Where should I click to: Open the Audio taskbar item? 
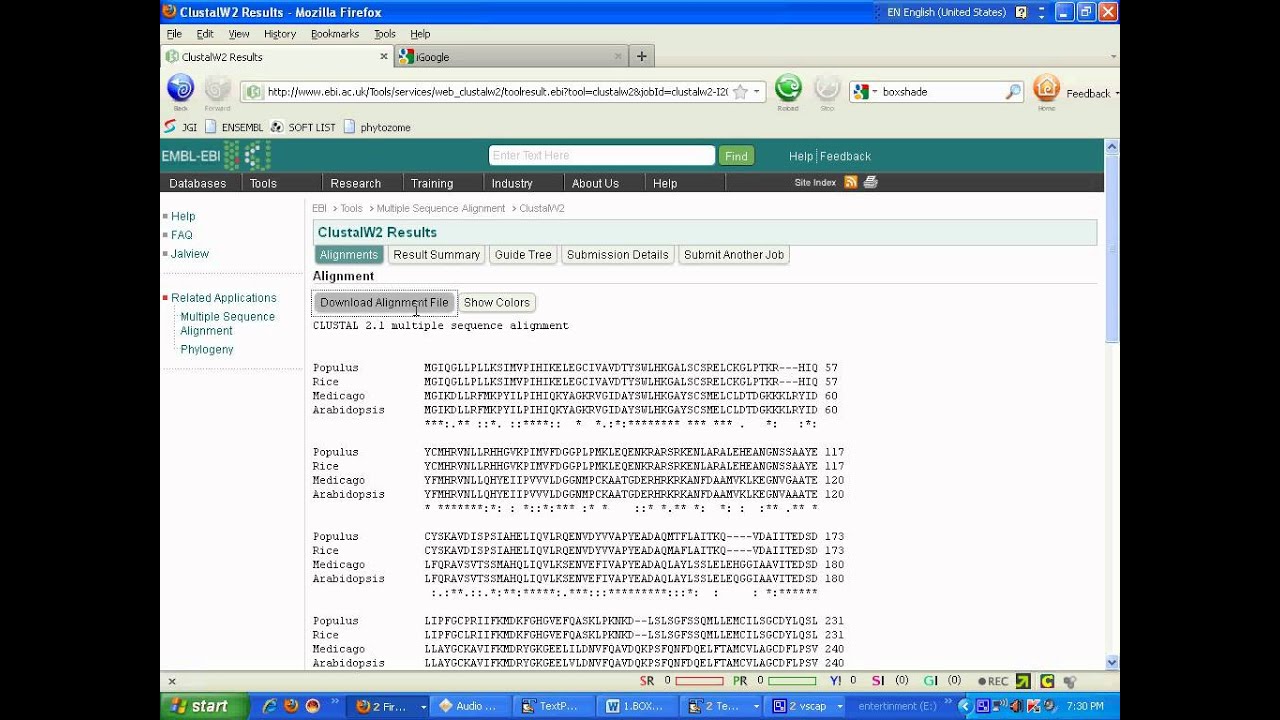[469, 706]
